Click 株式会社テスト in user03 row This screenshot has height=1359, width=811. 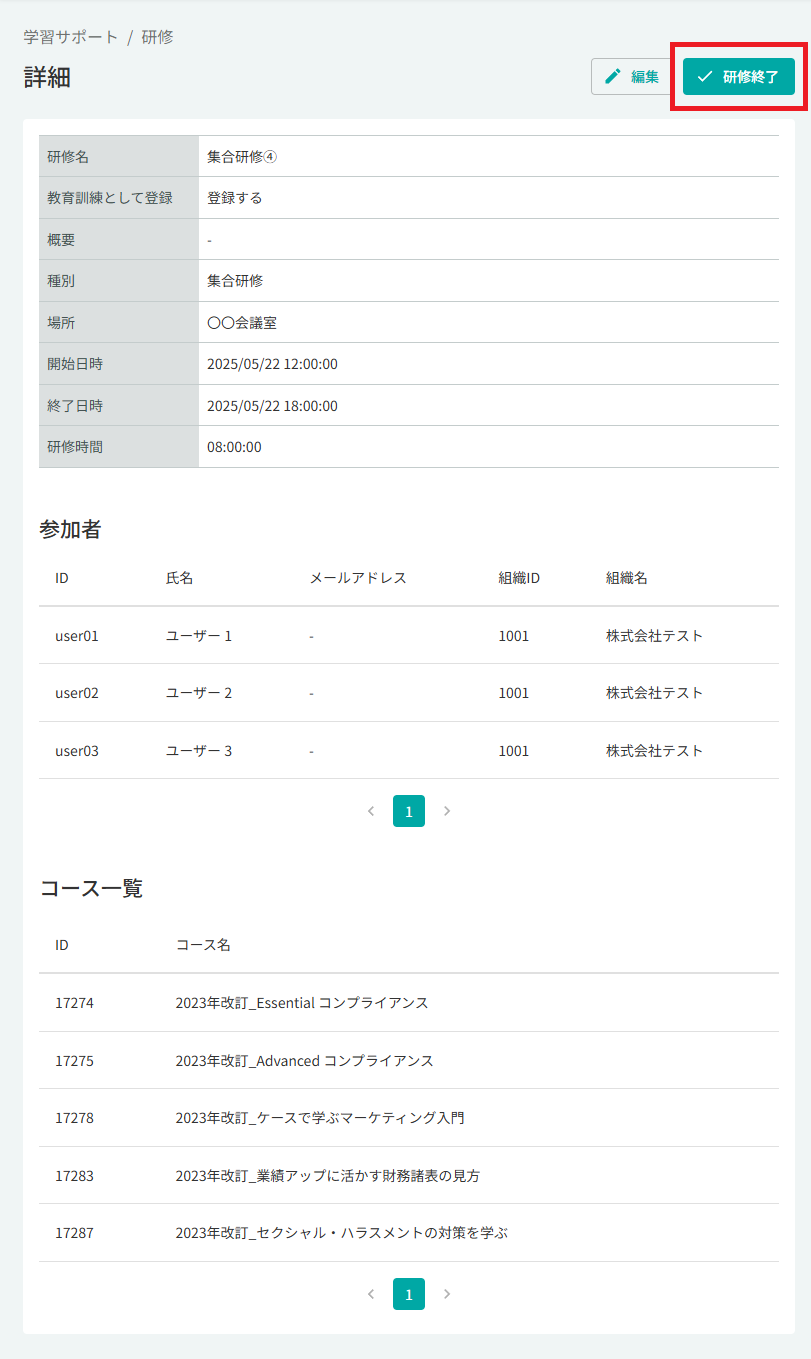(654, 751)
